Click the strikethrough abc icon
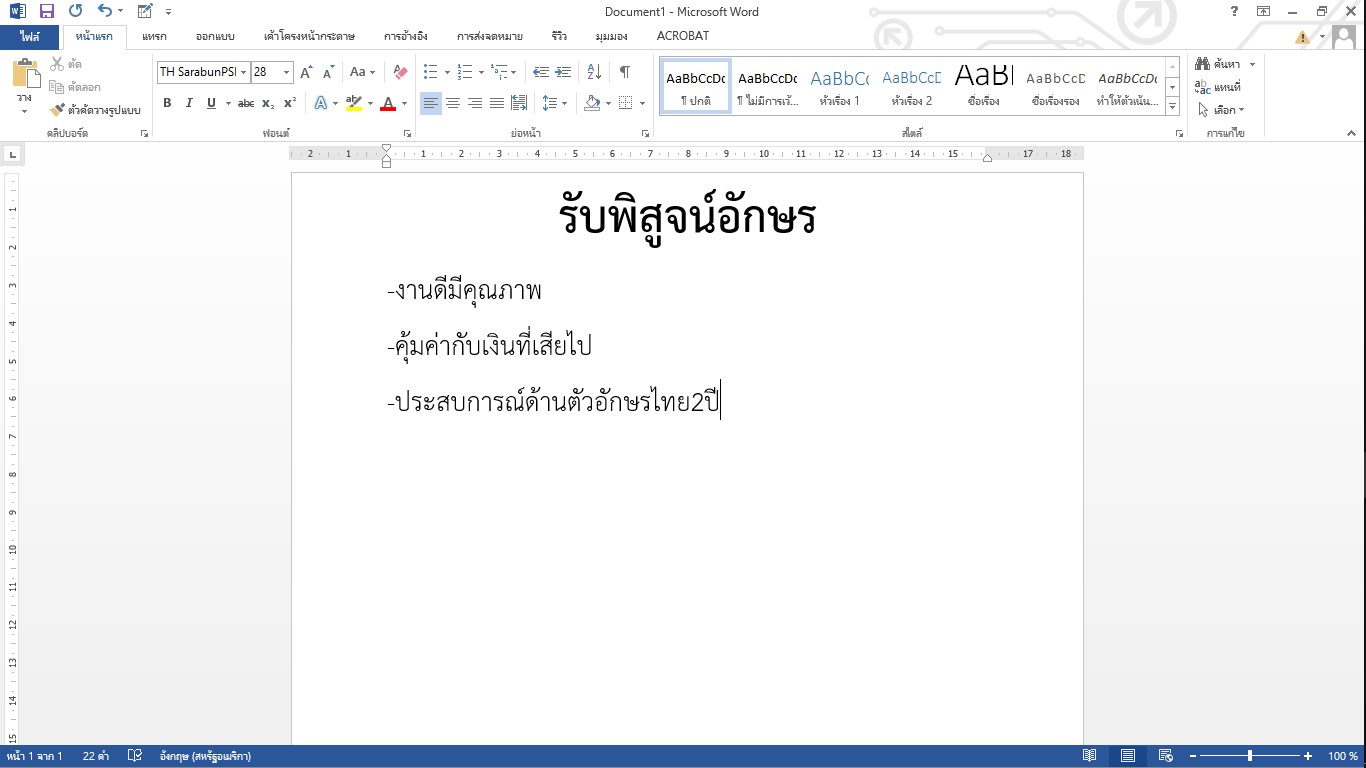The height and width of the screenshot is (768, 1366). [245, 103]
